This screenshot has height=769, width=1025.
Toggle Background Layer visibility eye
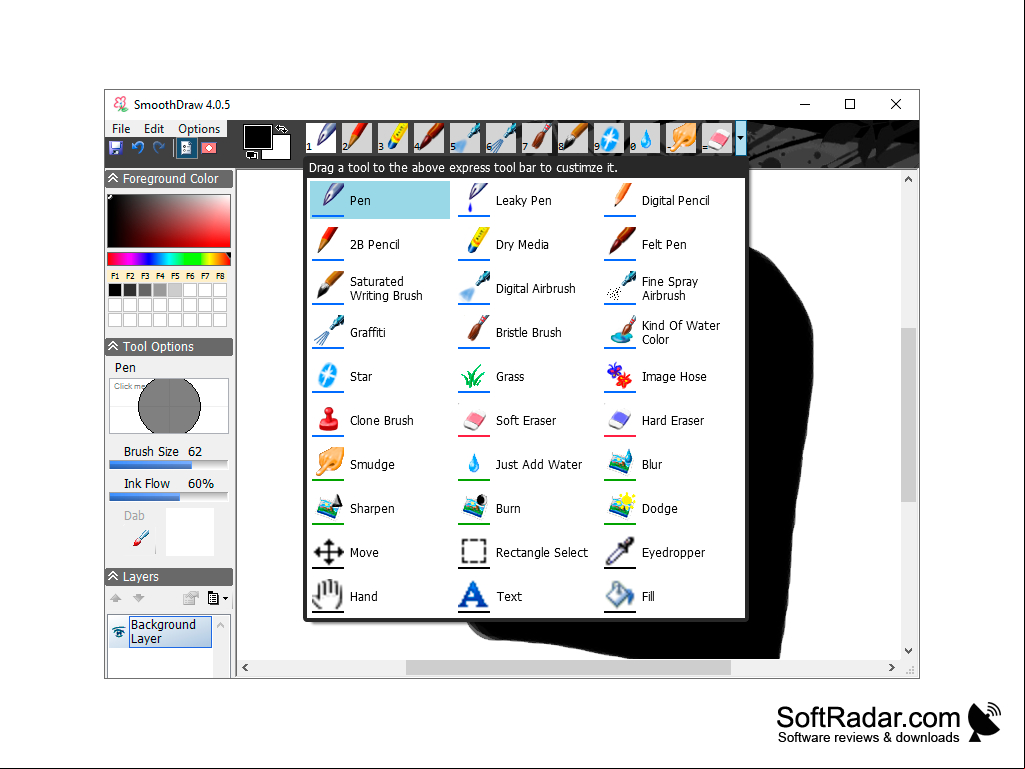click(118, 632)
